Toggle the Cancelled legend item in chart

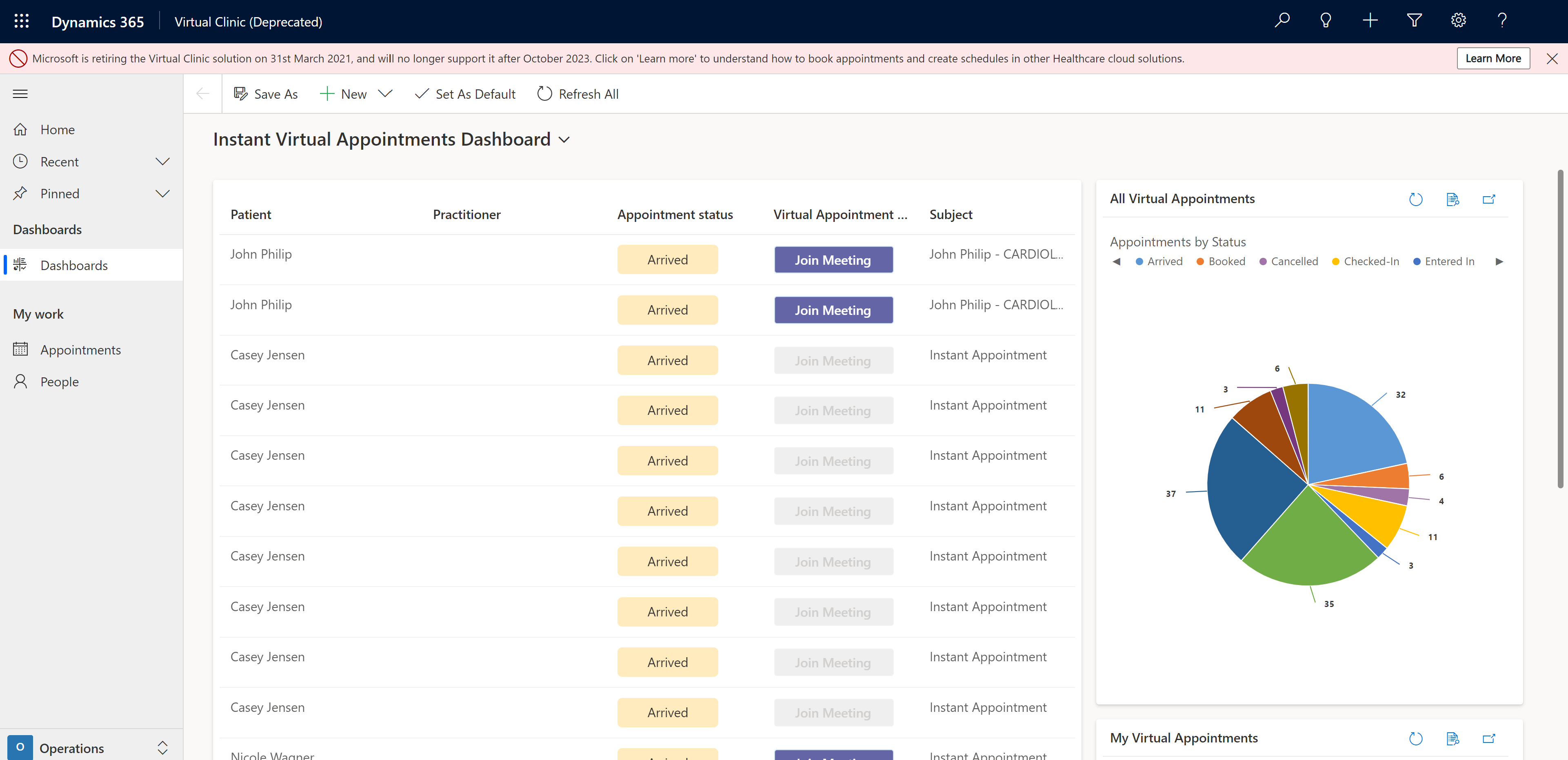click(1288, 261)
